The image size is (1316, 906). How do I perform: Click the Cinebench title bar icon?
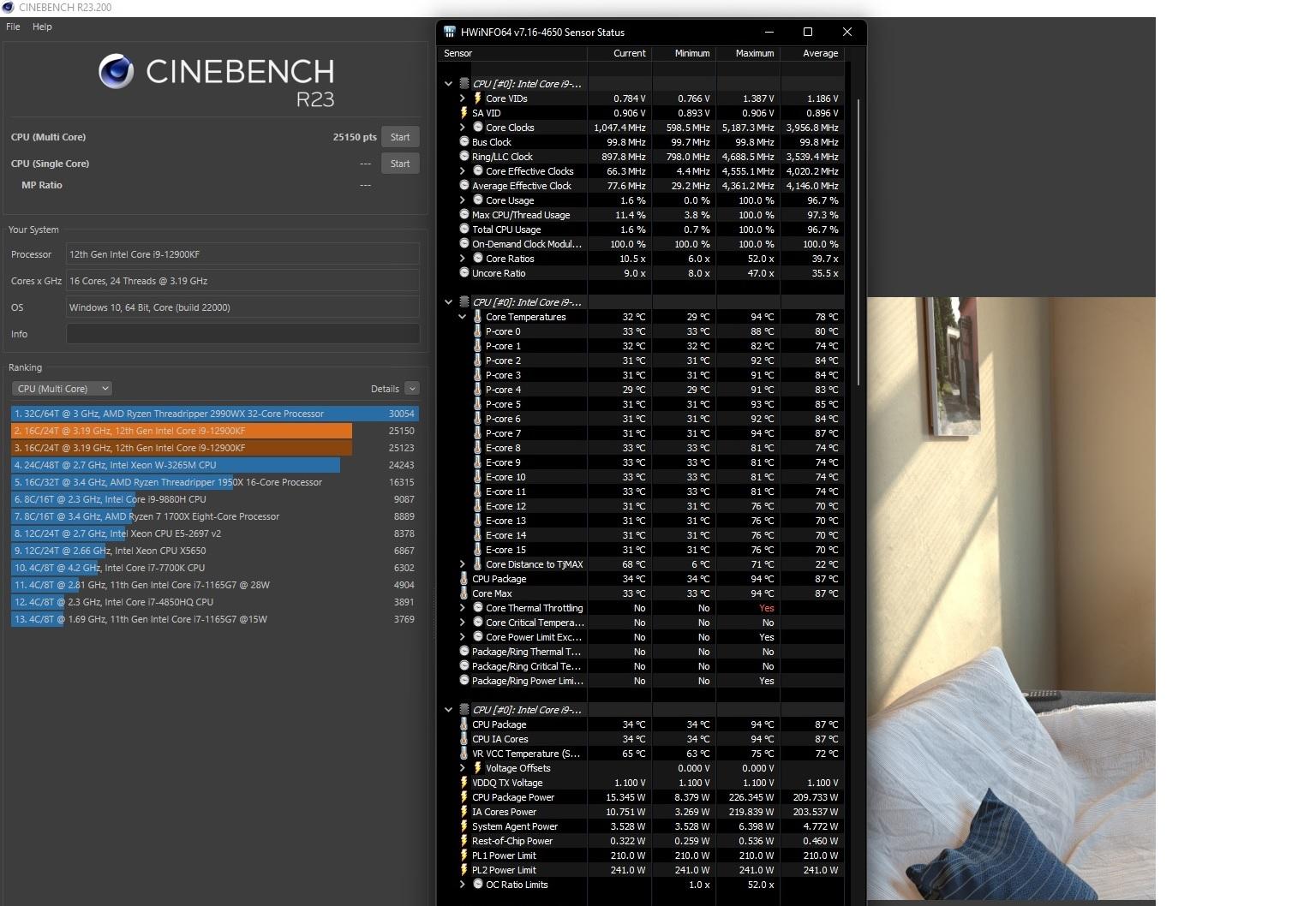(8, 8)
